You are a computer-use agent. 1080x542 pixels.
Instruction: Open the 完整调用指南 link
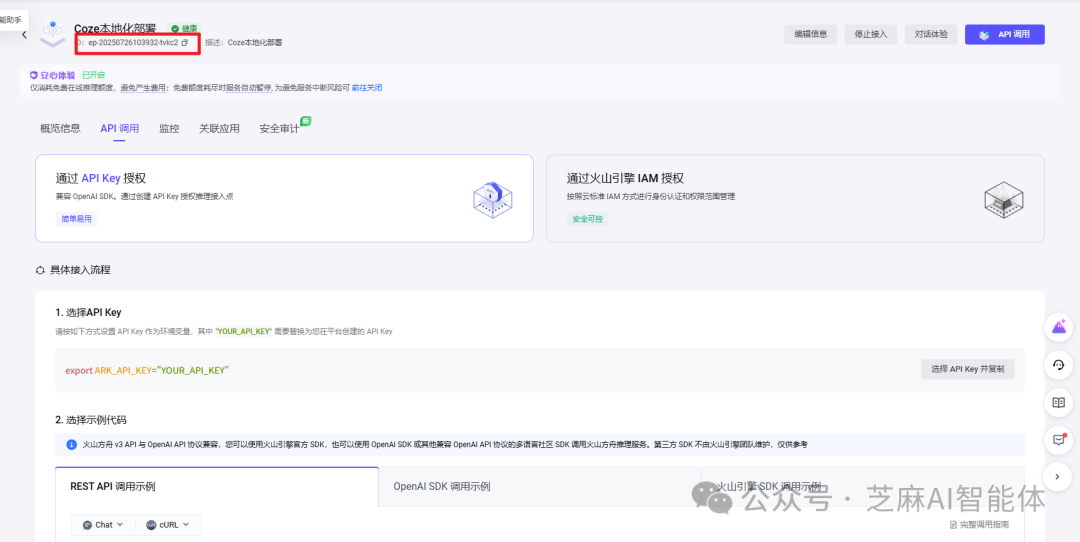click(x=979, y=525)
